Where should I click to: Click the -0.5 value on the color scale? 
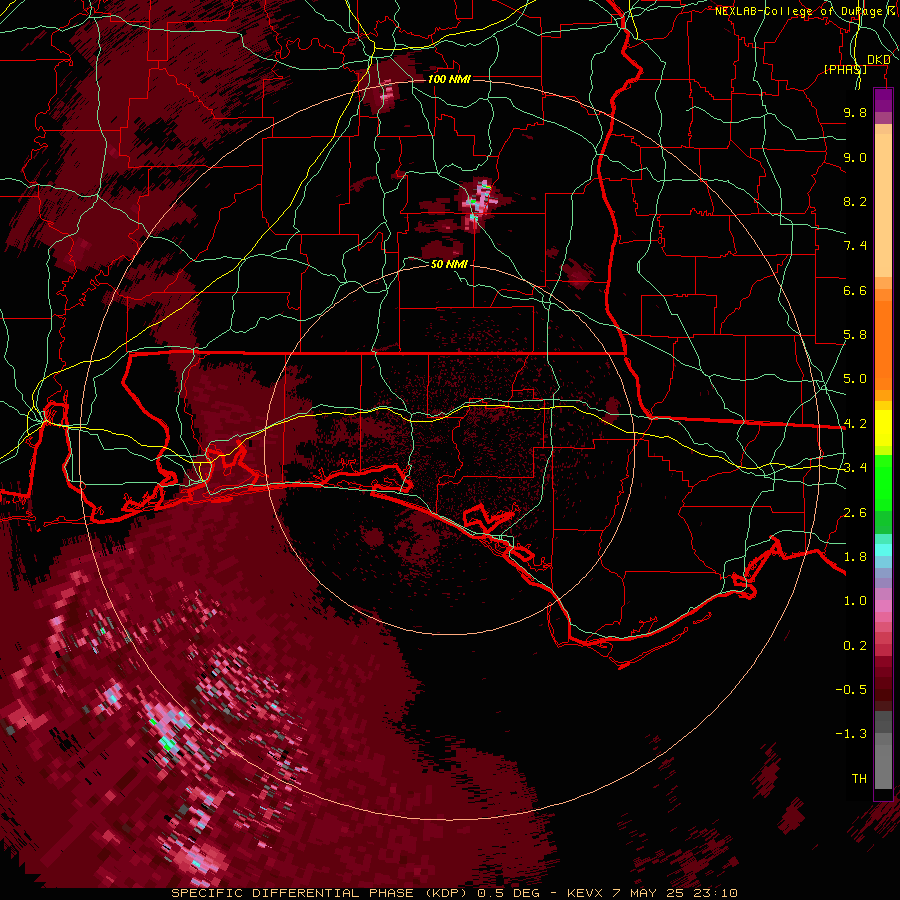pos(851,690)
